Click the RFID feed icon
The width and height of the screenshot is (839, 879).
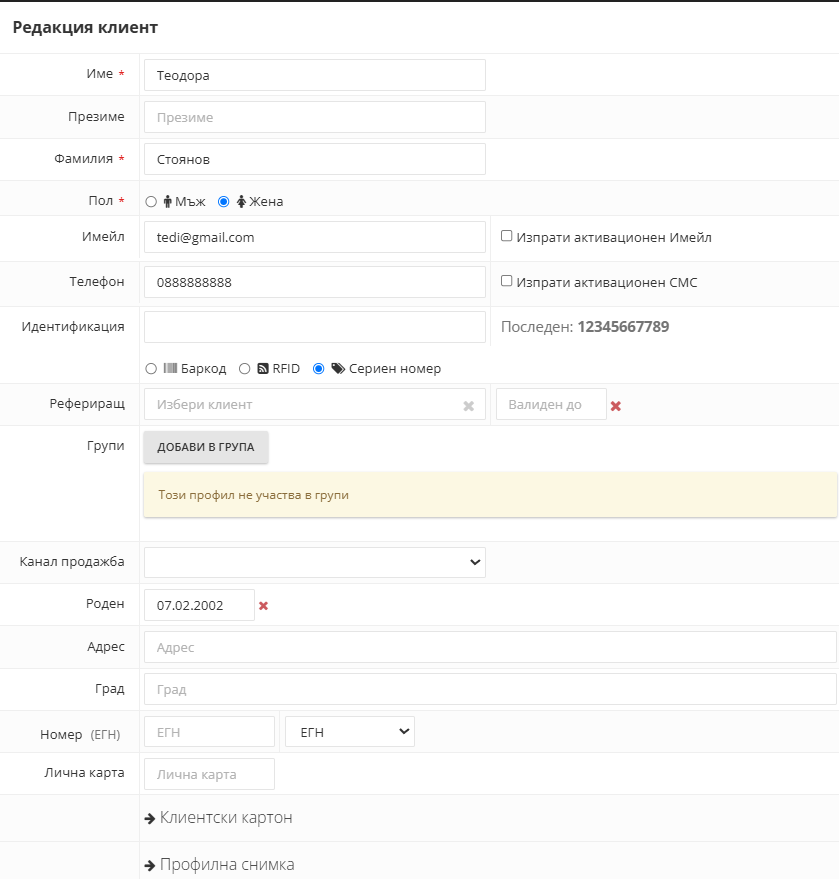pyautogui.click(x=263, y=368)
